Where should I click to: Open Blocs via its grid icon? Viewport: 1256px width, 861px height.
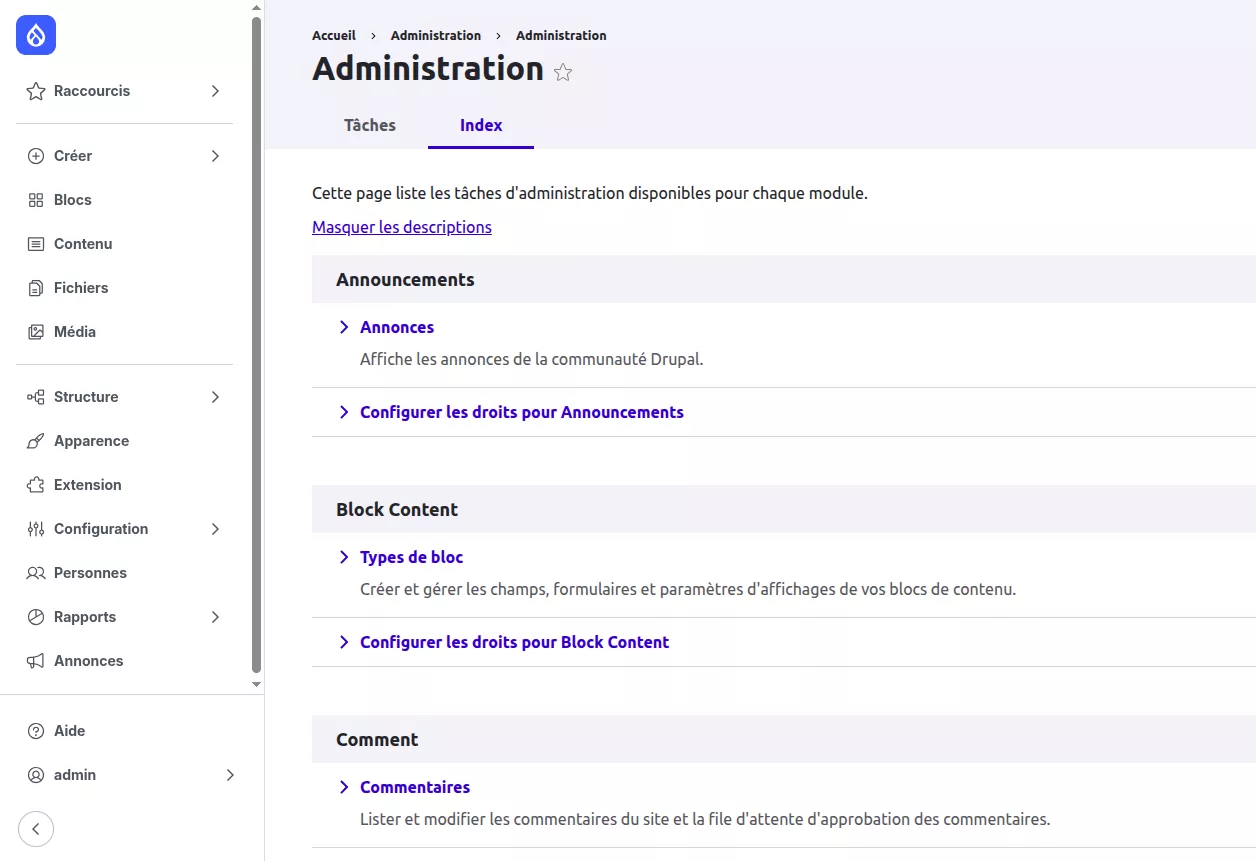click(36, 200)
